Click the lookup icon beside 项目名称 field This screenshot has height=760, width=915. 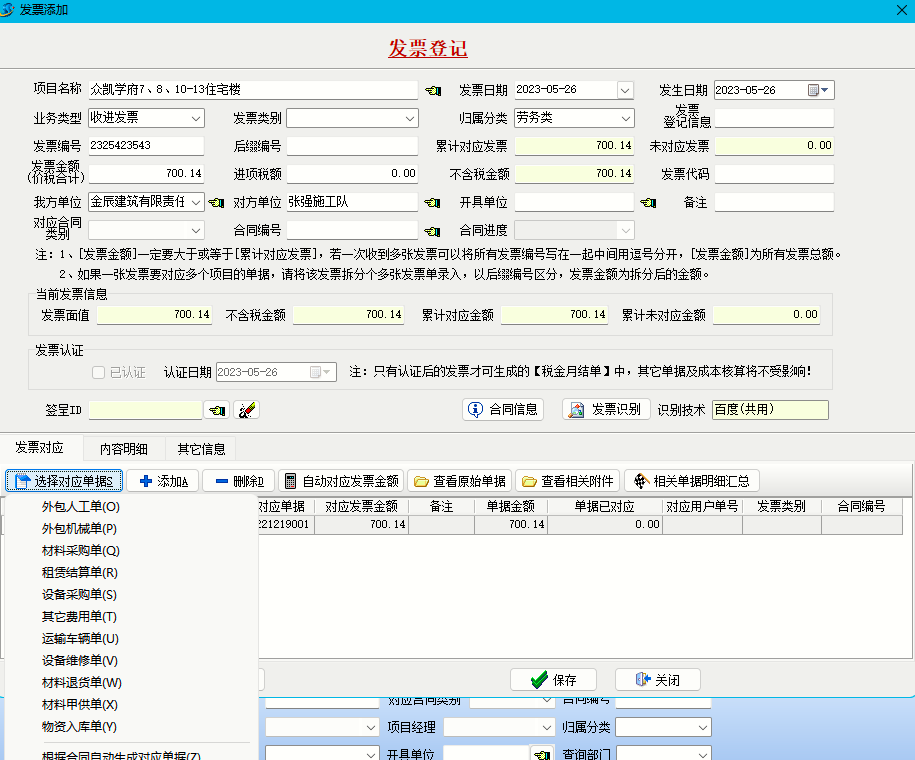432,90
